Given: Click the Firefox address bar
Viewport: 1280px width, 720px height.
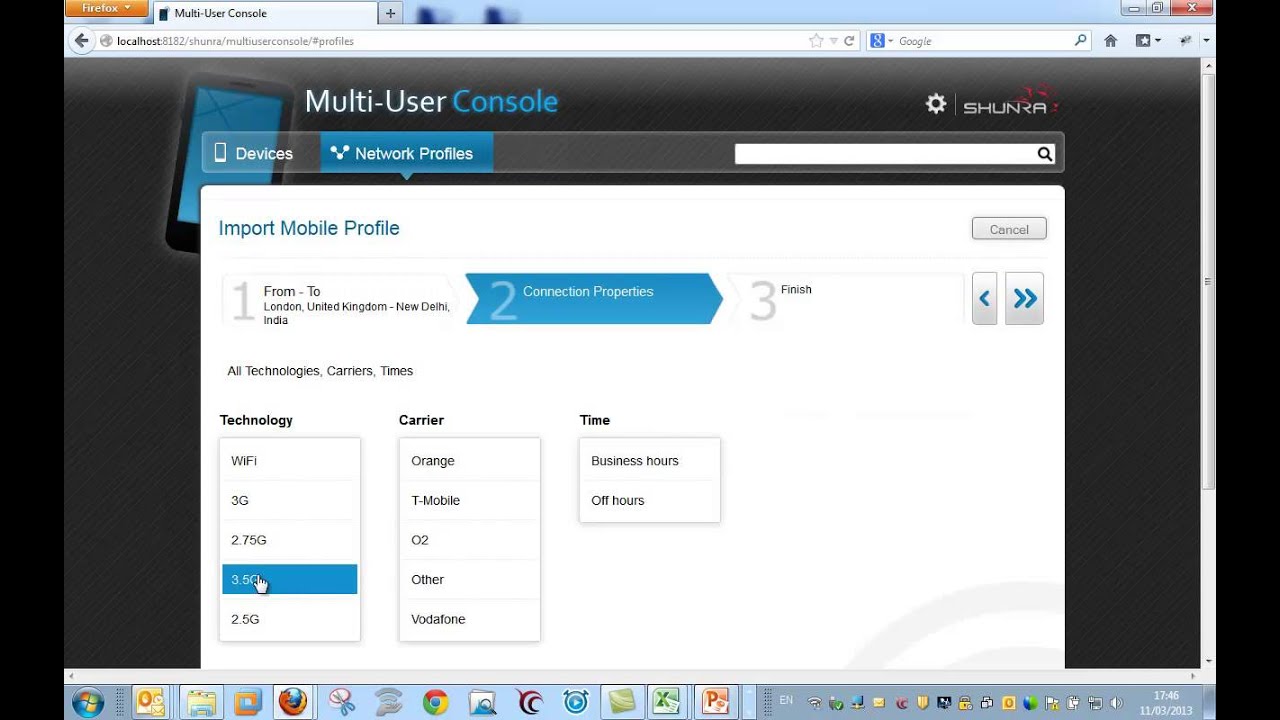Looking at the screenshot, I should coord(460,41).
